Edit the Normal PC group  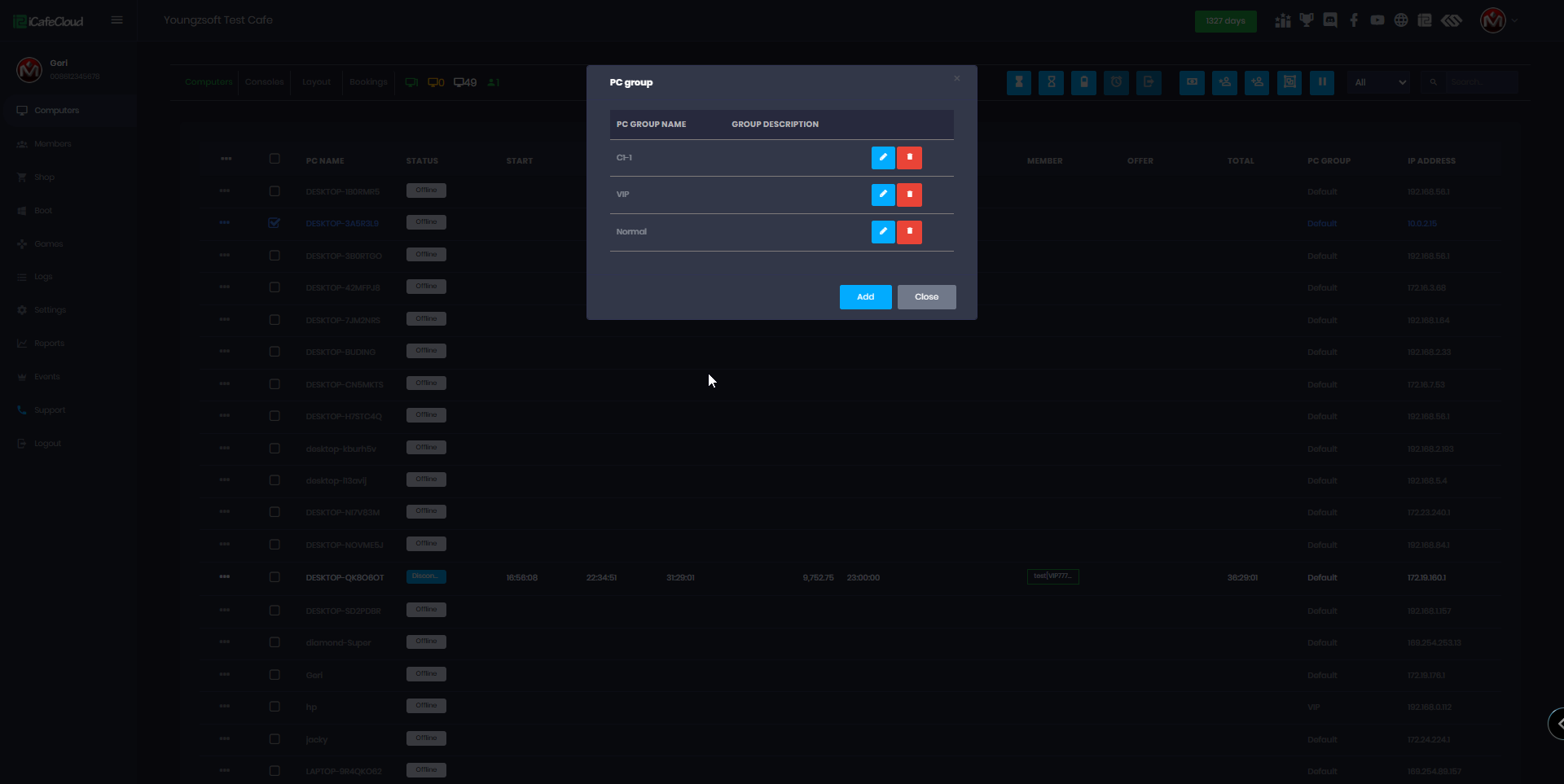(x=883, y=232)
